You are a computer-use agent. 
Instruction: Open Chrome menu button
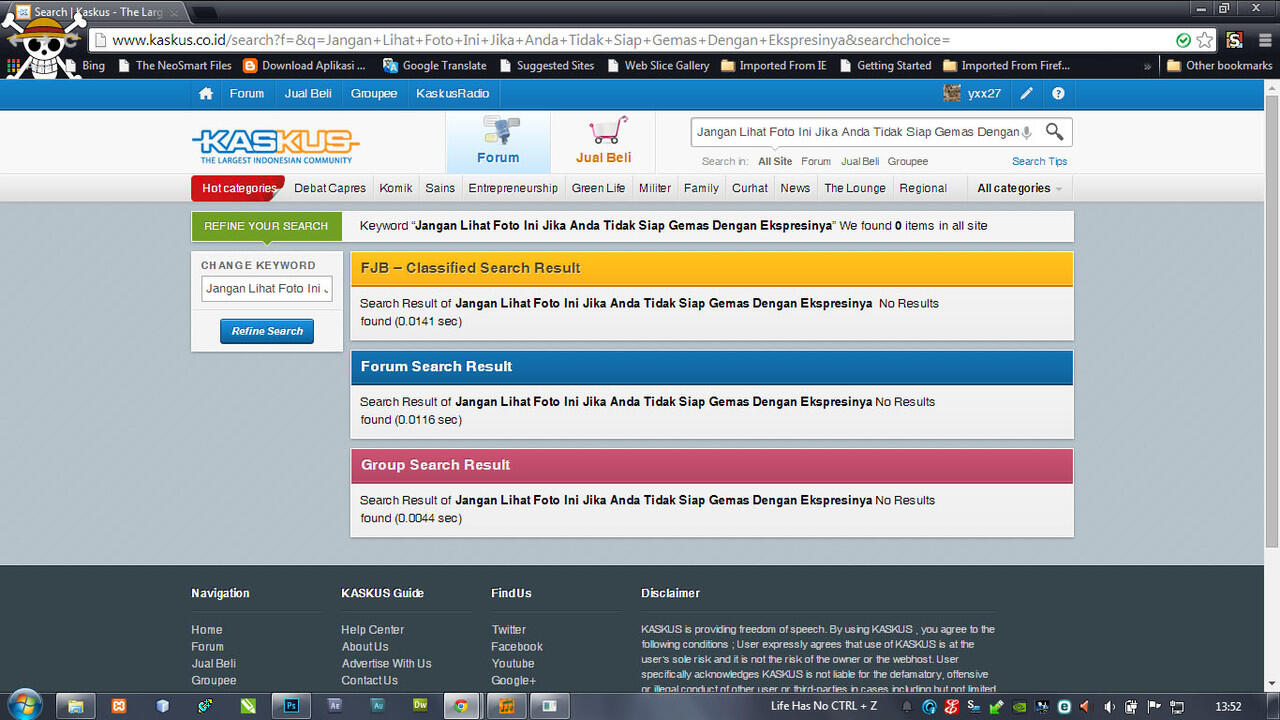1263,40
